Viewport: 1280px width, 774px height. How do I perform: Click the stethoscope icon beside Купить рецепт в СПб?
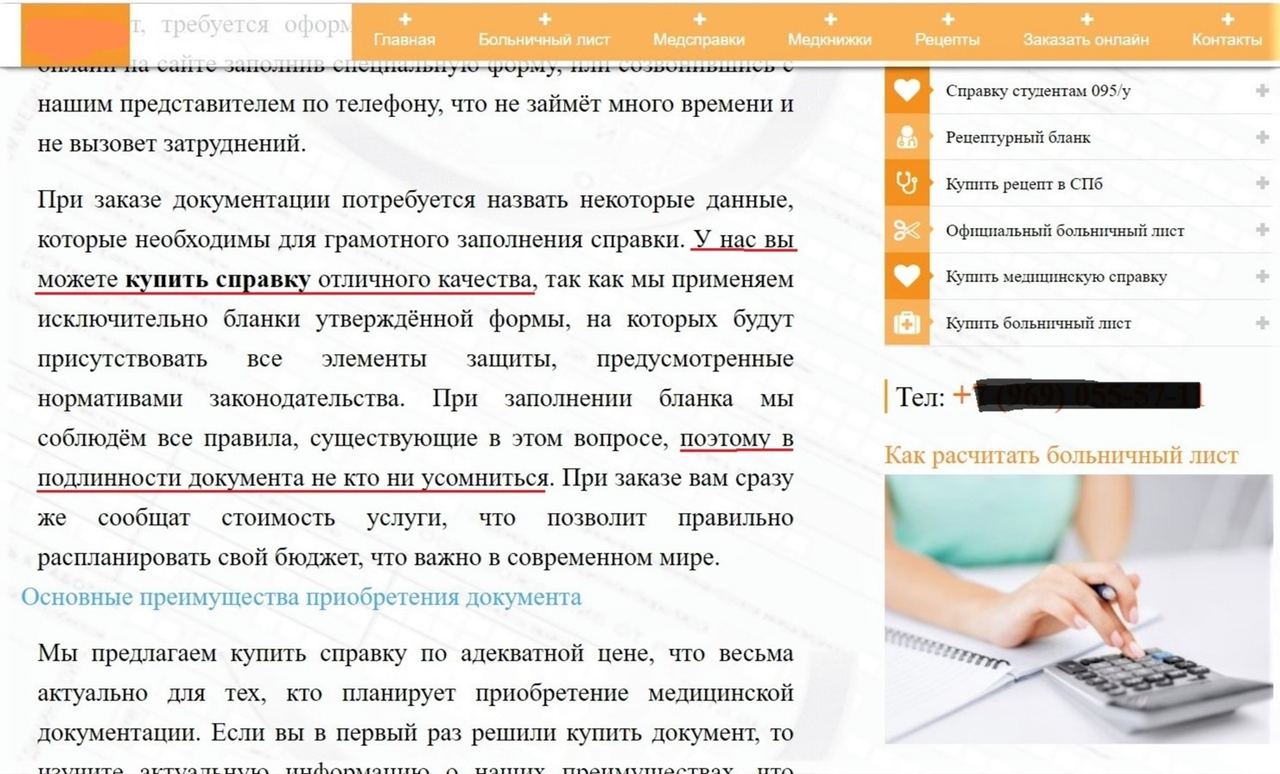907,184
